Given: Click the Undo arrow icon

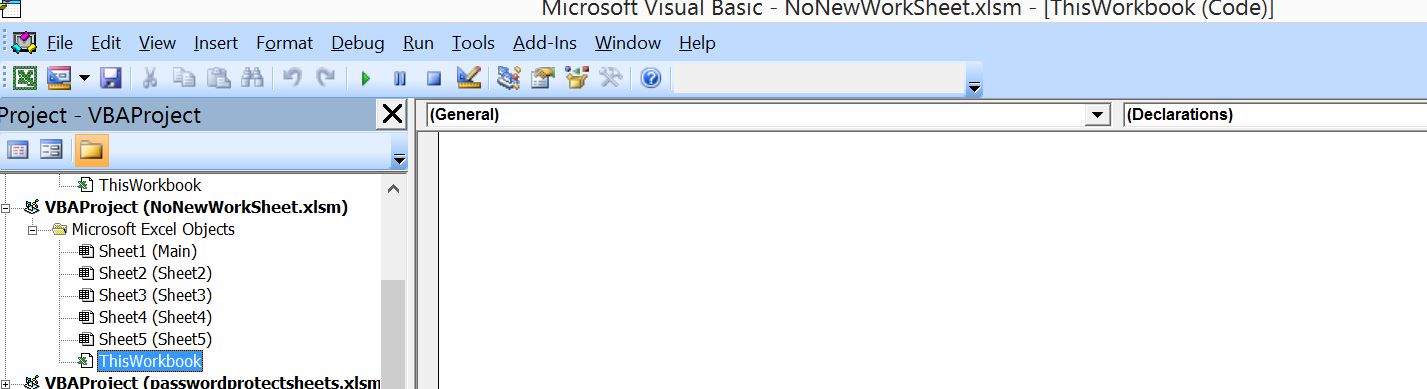Looking at the screenshot, I should (x=292, y=78).
